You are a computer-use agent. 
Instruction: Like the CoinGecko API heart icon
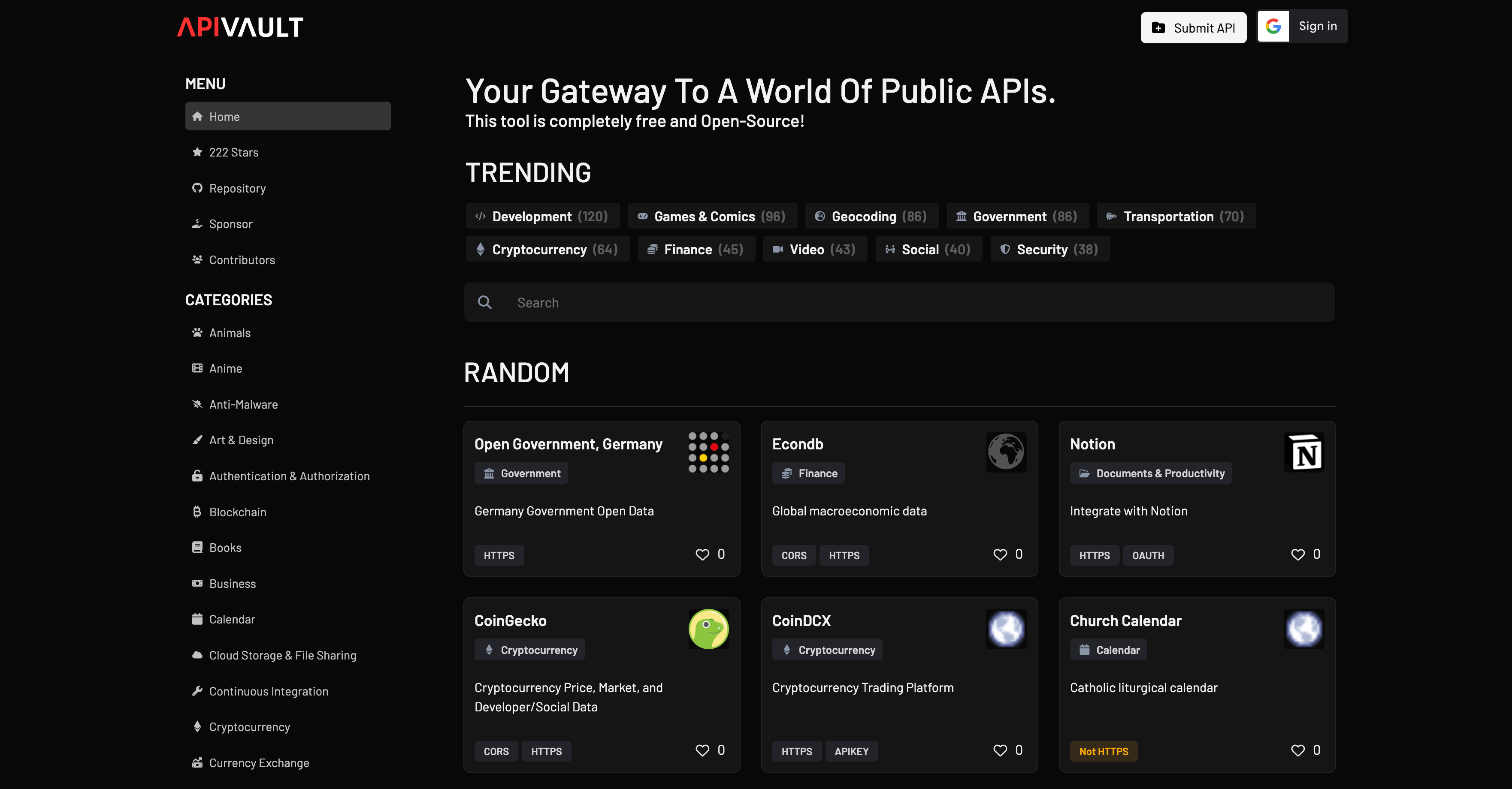tap(702, 750)
